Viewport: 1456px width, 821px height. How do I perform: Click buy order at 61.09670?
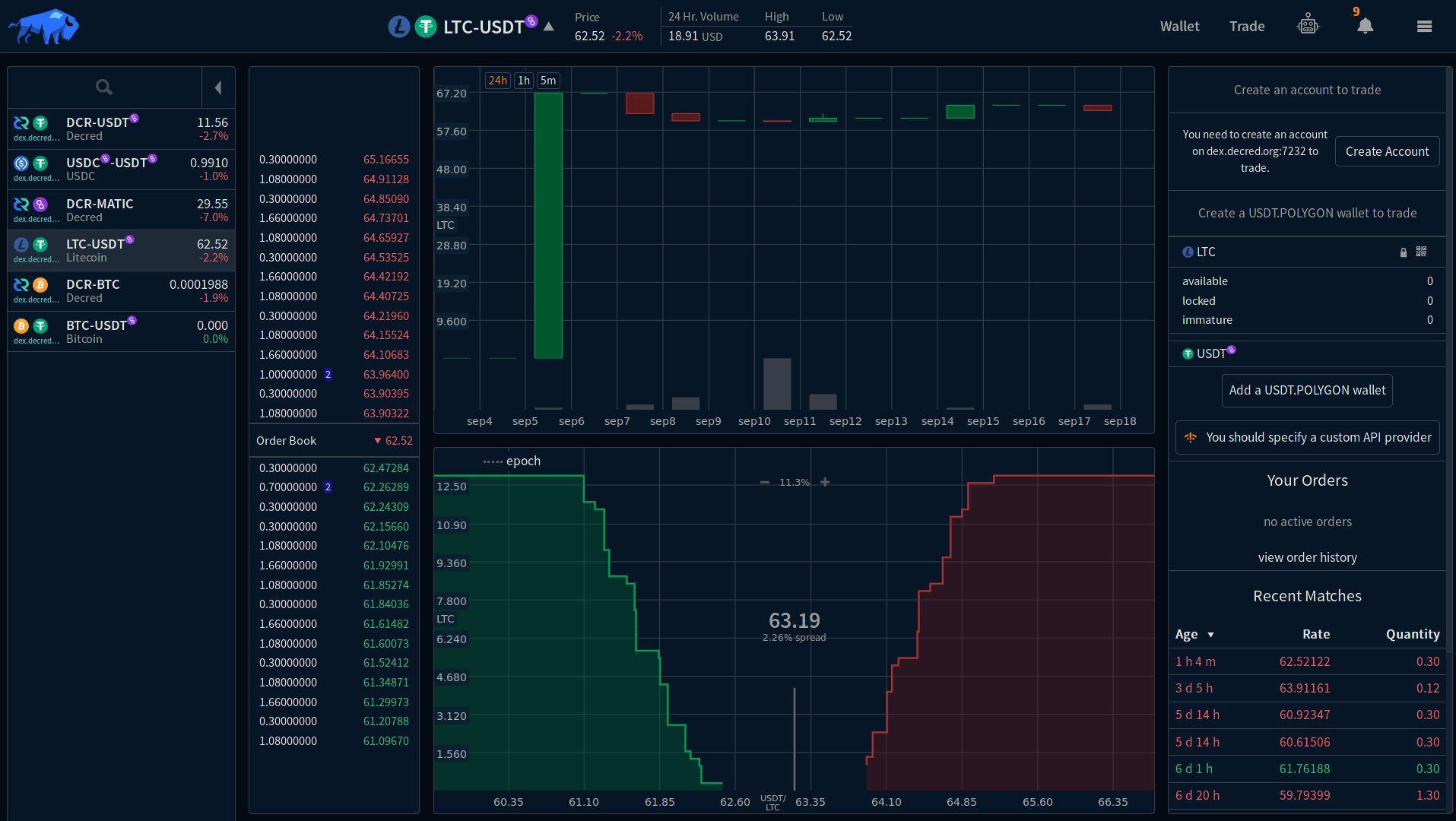[334, 741]
